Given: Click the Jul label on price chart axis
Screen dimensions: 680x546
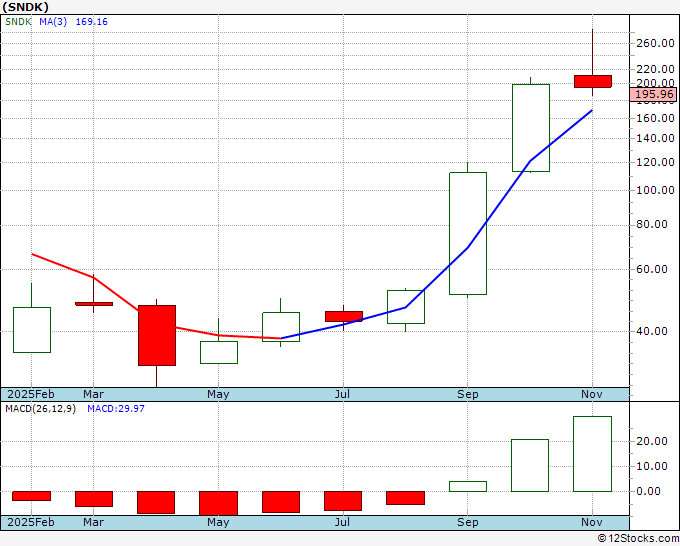Looking at the screenshot, I should (343, 394).
